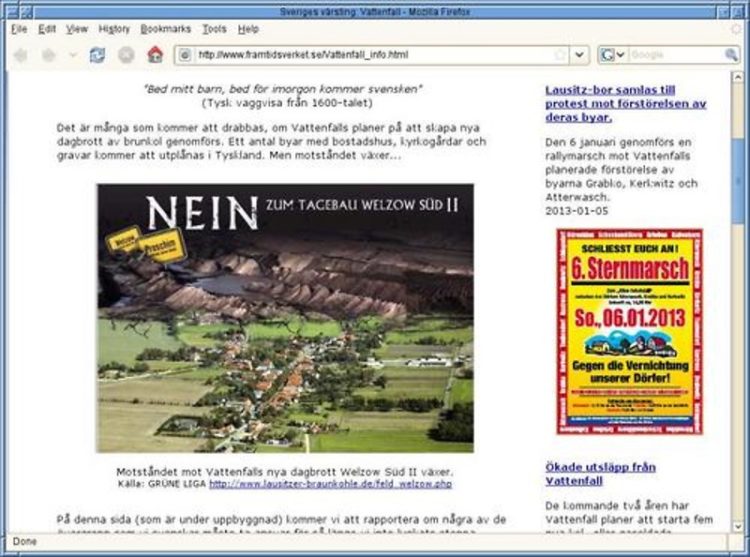Open the Tools menu

[214, 29]
